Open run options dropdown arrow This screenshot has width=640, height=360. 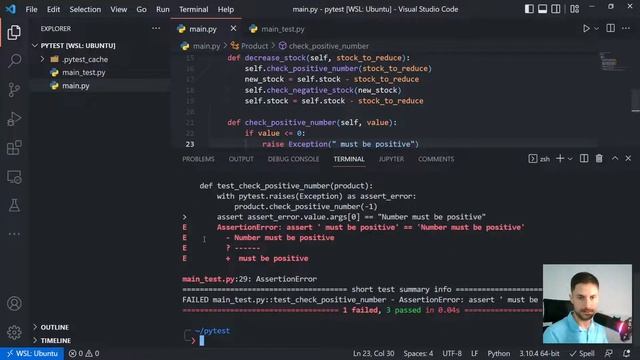pos(596,29)
